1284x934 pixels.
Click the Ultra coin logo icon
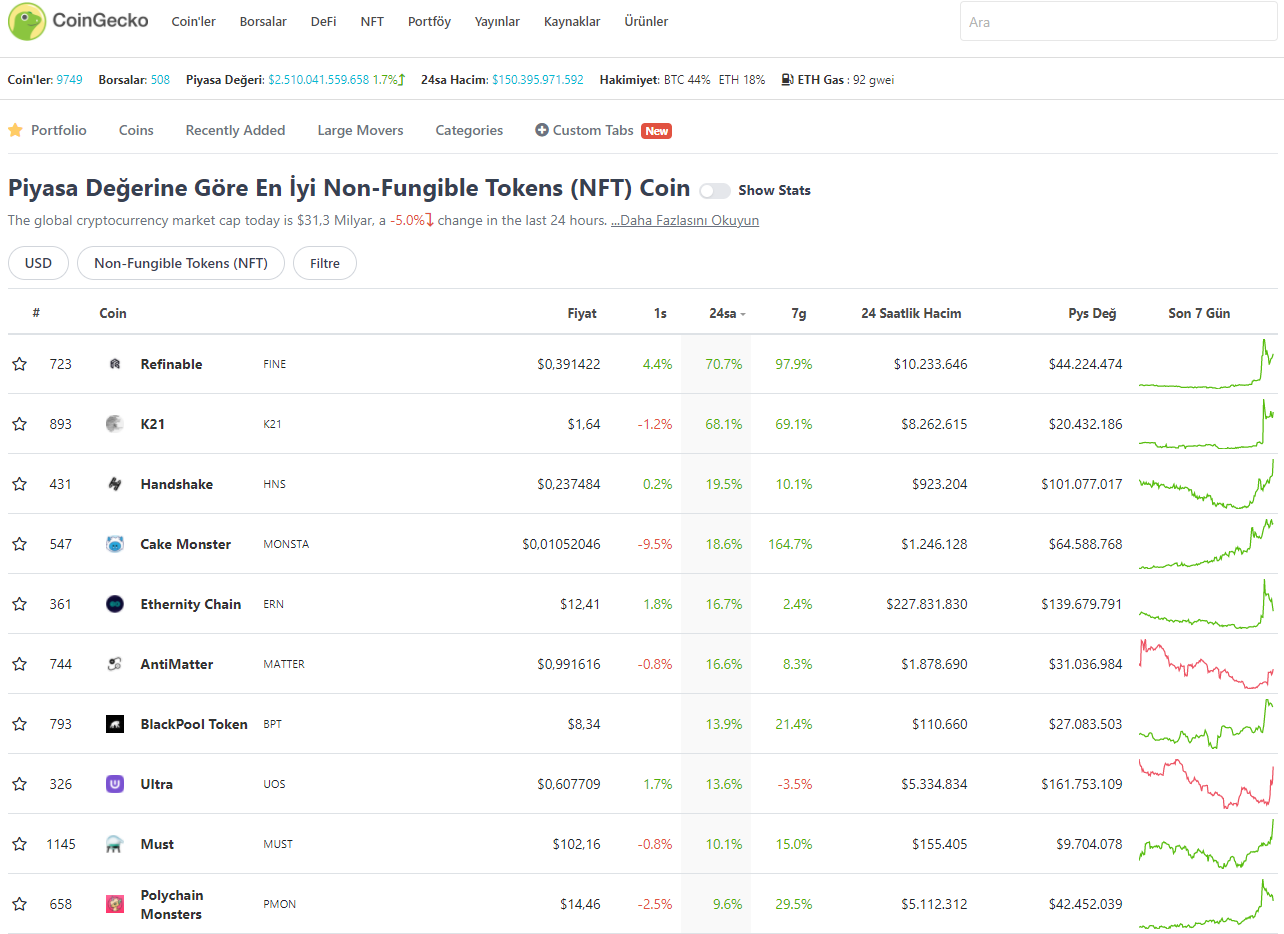[x=115, y=784]
